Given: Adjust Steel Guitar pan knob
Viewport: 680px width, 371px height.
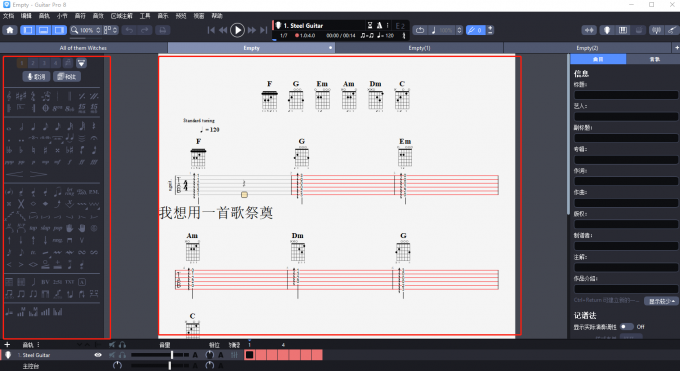Looking at the screenshot, I should point(209,355).
